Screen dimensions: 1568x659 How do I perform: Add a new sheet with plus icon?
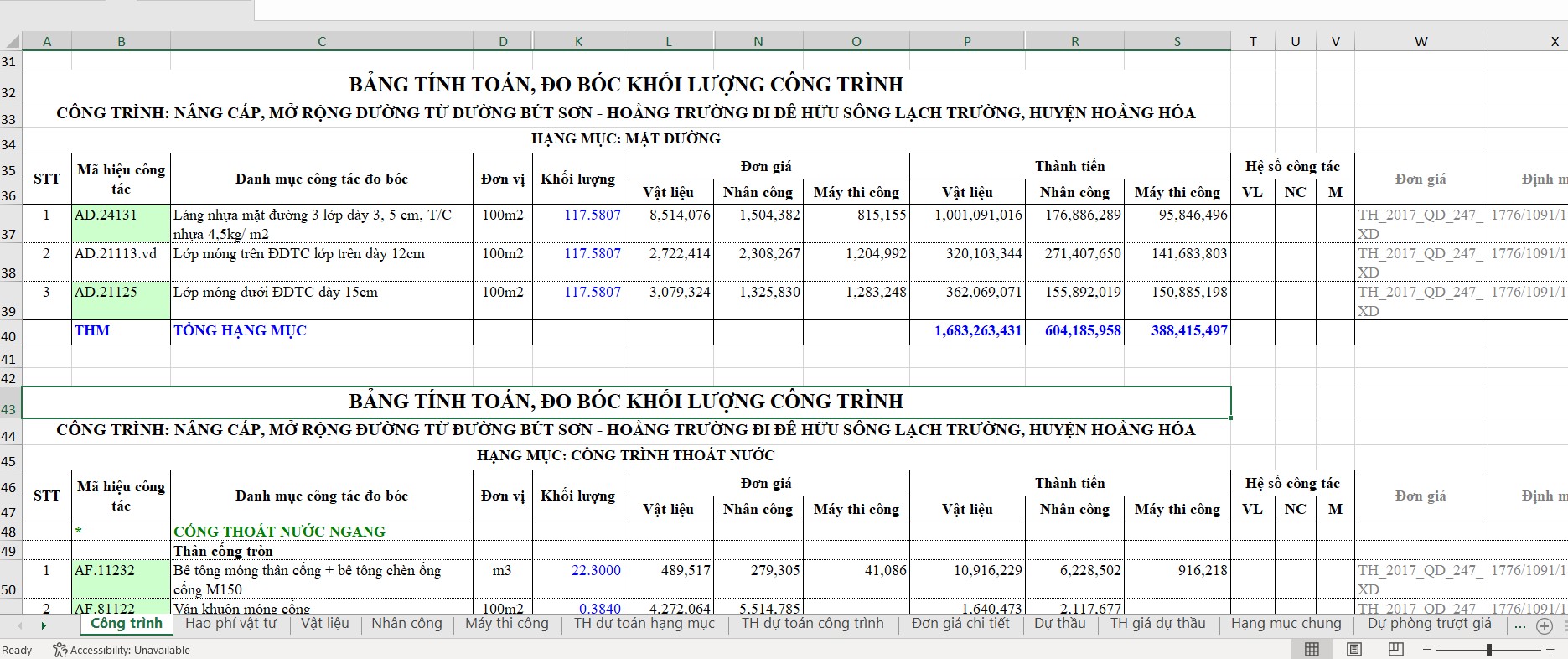[1545, 625]
